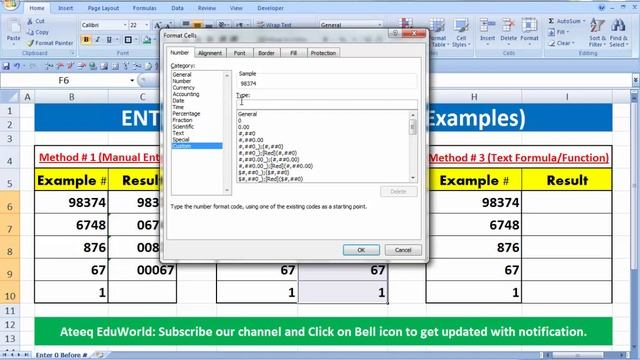Switch to the Protection tab

[323, 53]
